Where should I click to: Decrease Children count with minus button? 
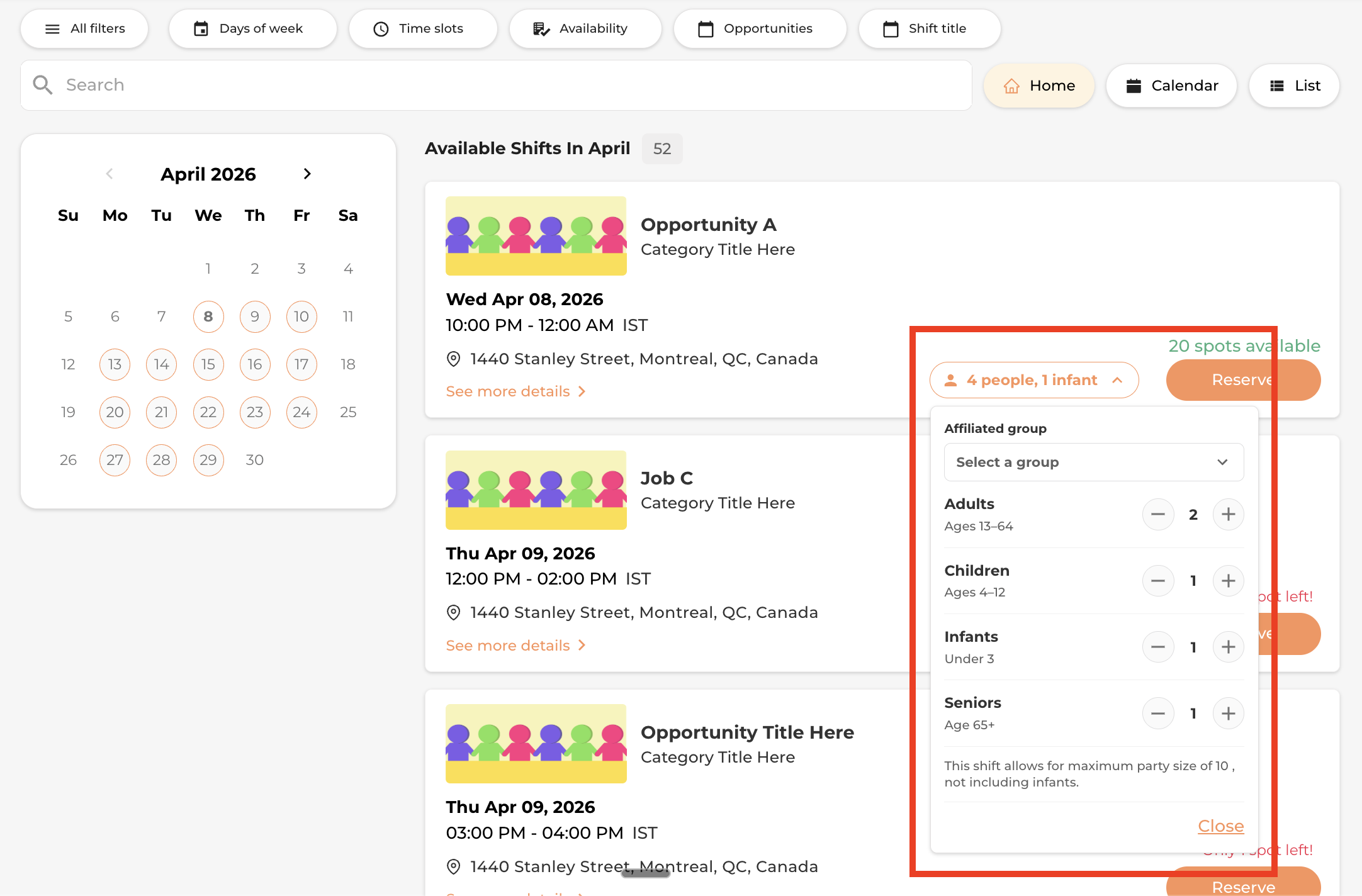1157,581
